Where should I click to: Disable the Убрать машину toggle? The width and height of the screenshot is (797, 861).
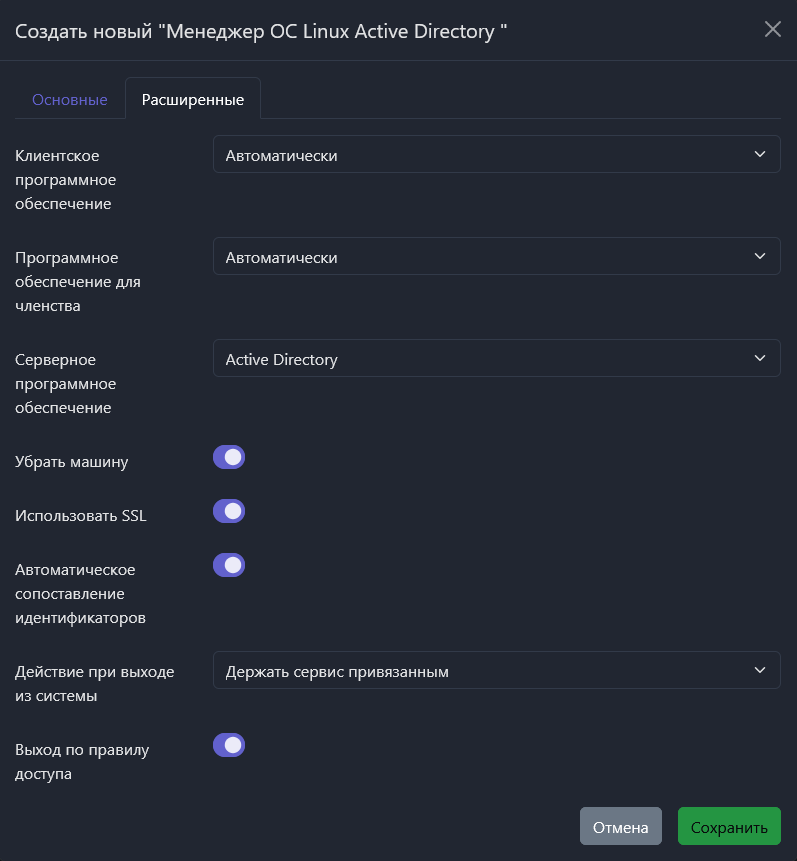(229, 458)
